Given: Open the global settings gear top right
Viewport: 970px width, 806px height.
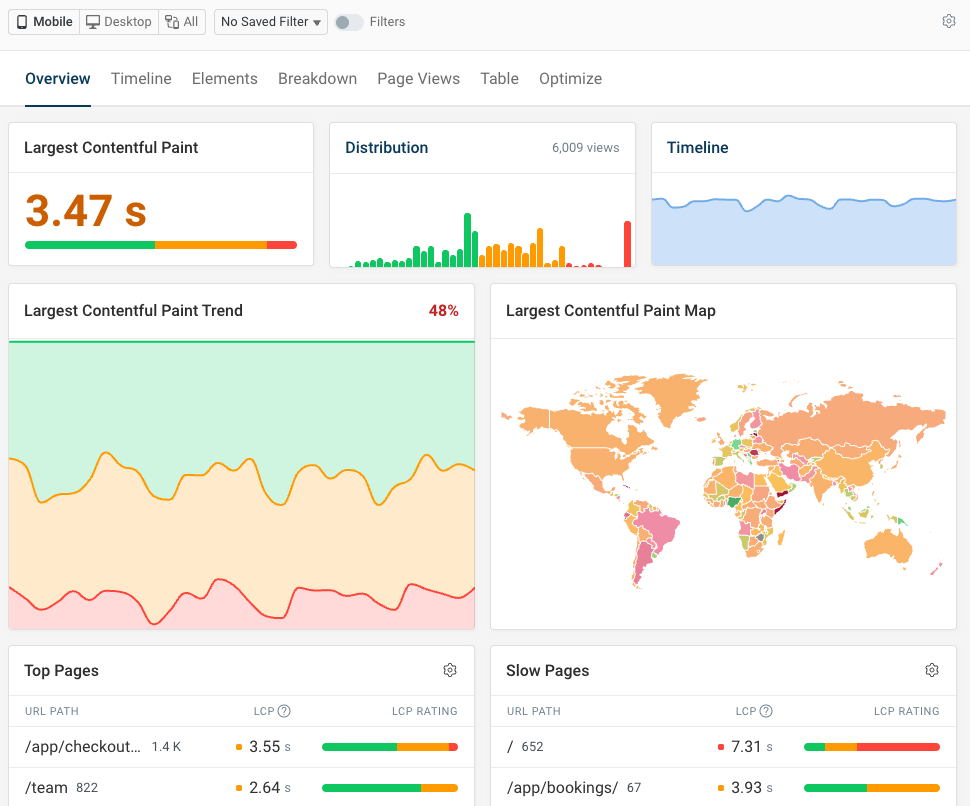Looking at the screenshot, I should 948,20.
